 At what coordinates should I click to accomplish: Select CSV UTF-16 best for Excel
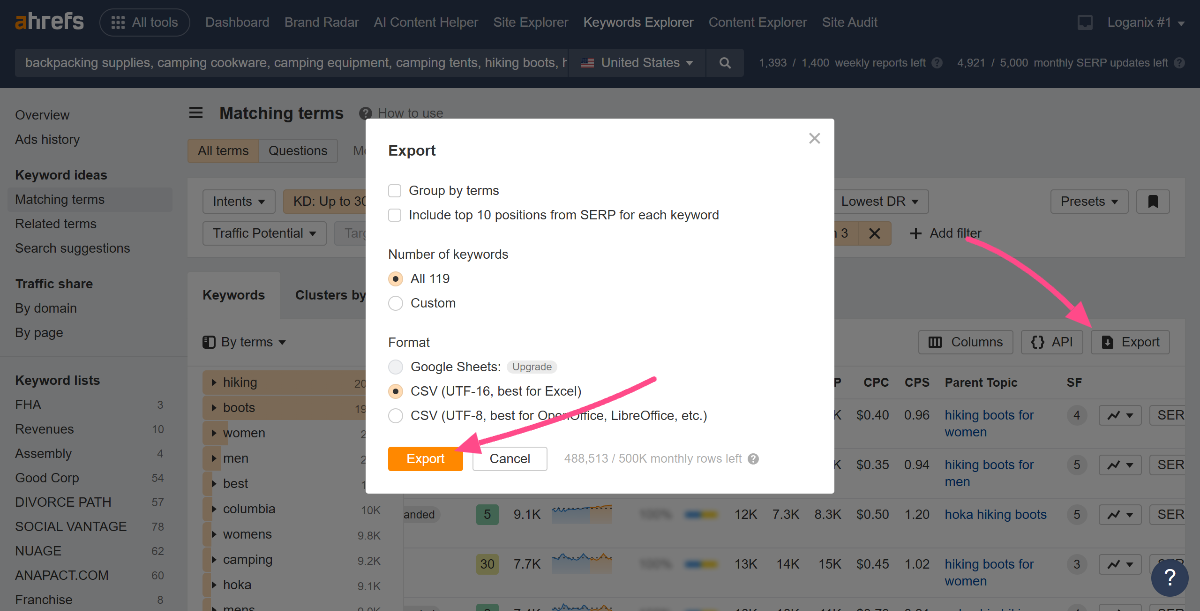pyautogui.click(x=395, y=391)
